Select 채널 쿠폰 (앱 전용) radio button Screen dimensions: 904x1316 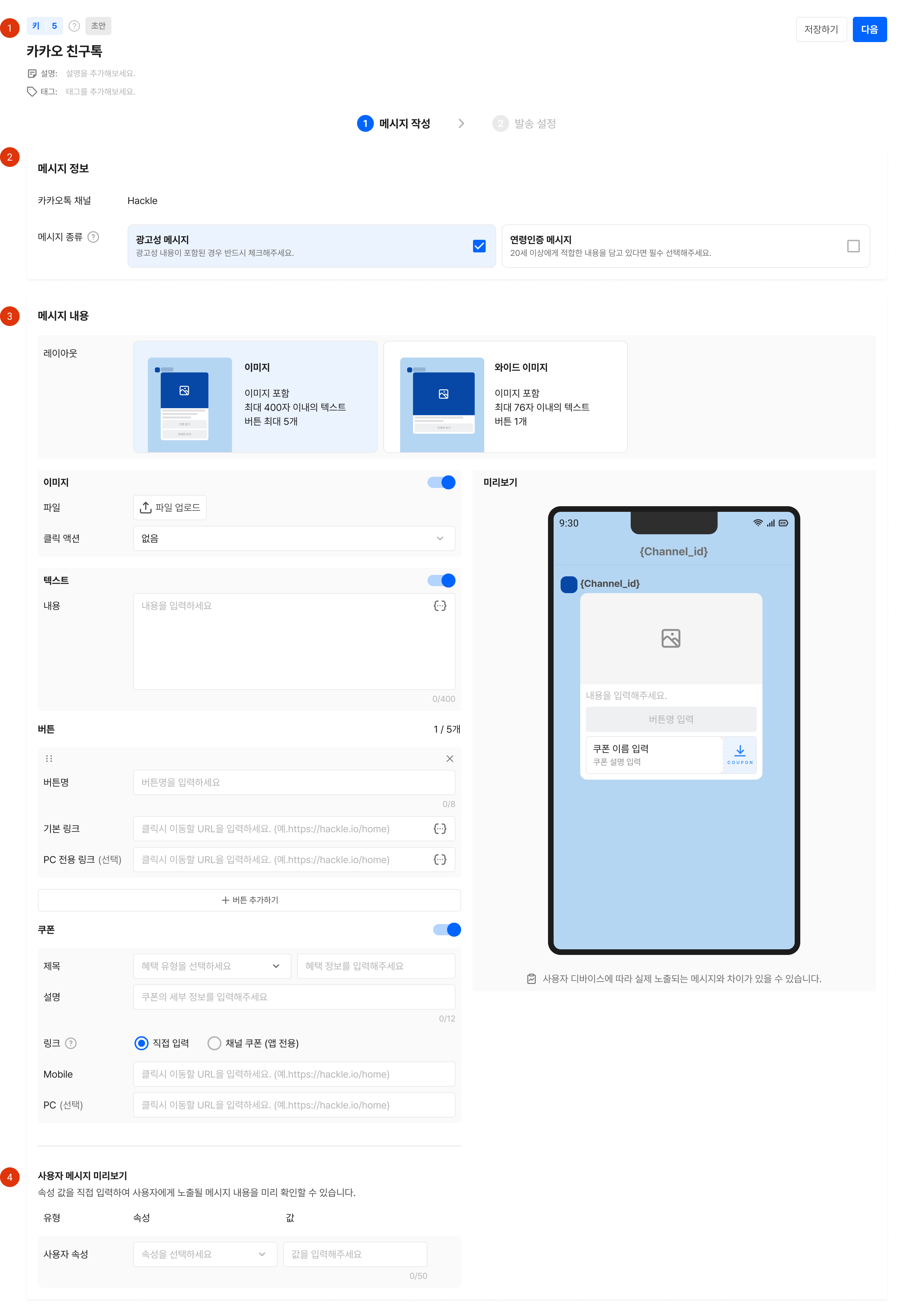[x=214, y=1043]
